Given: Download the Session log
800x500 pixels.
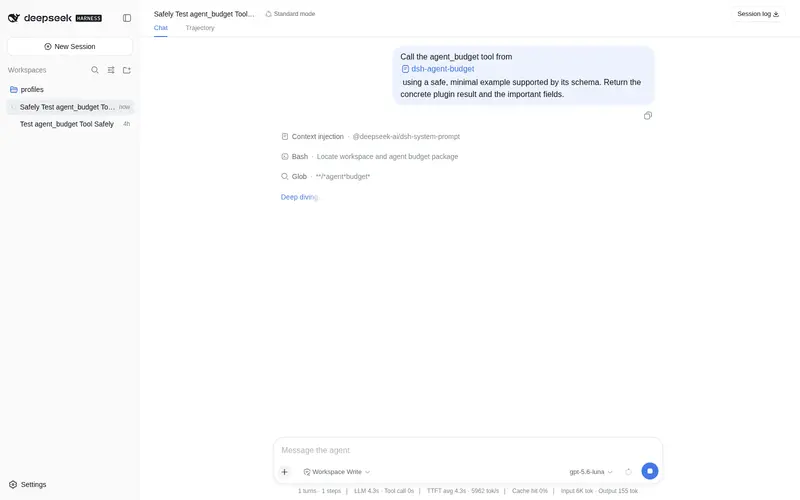Looking at the screenshot, I should pos(758,14).
